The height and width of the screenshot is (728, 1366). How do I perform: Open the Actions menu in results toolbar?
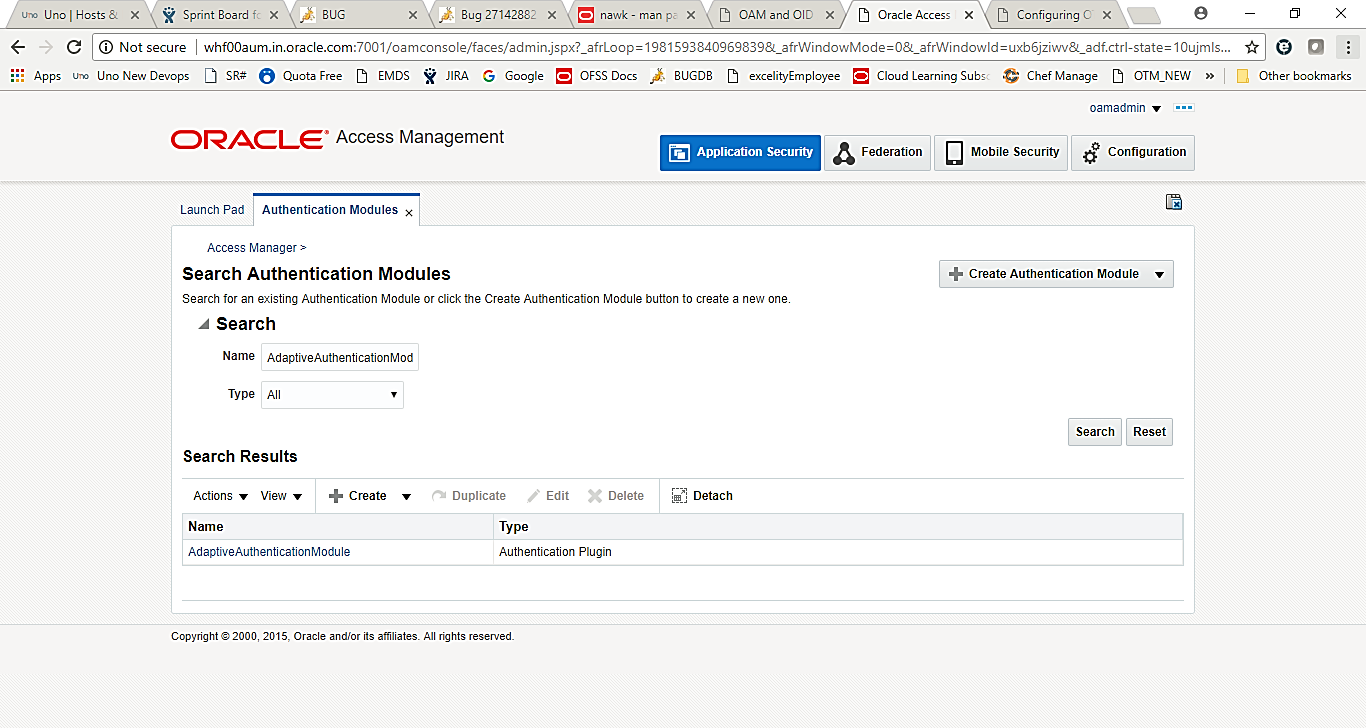[x=219, y=496]
